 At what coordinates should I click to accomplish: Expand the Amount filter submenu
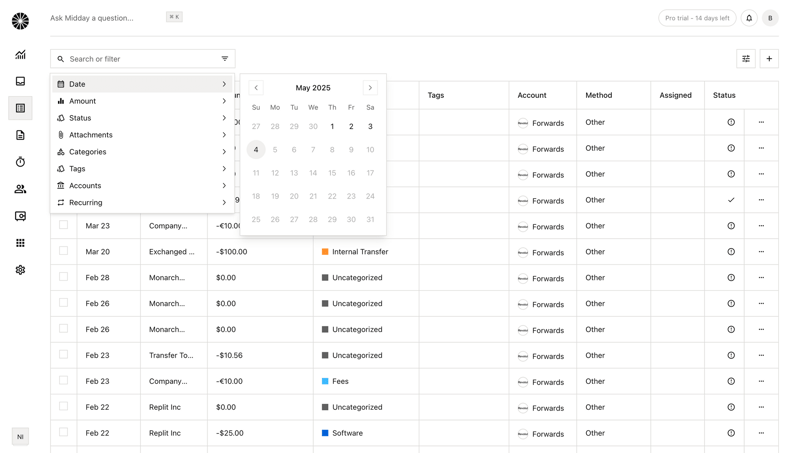pyautogui.click(x=142, y=101)
